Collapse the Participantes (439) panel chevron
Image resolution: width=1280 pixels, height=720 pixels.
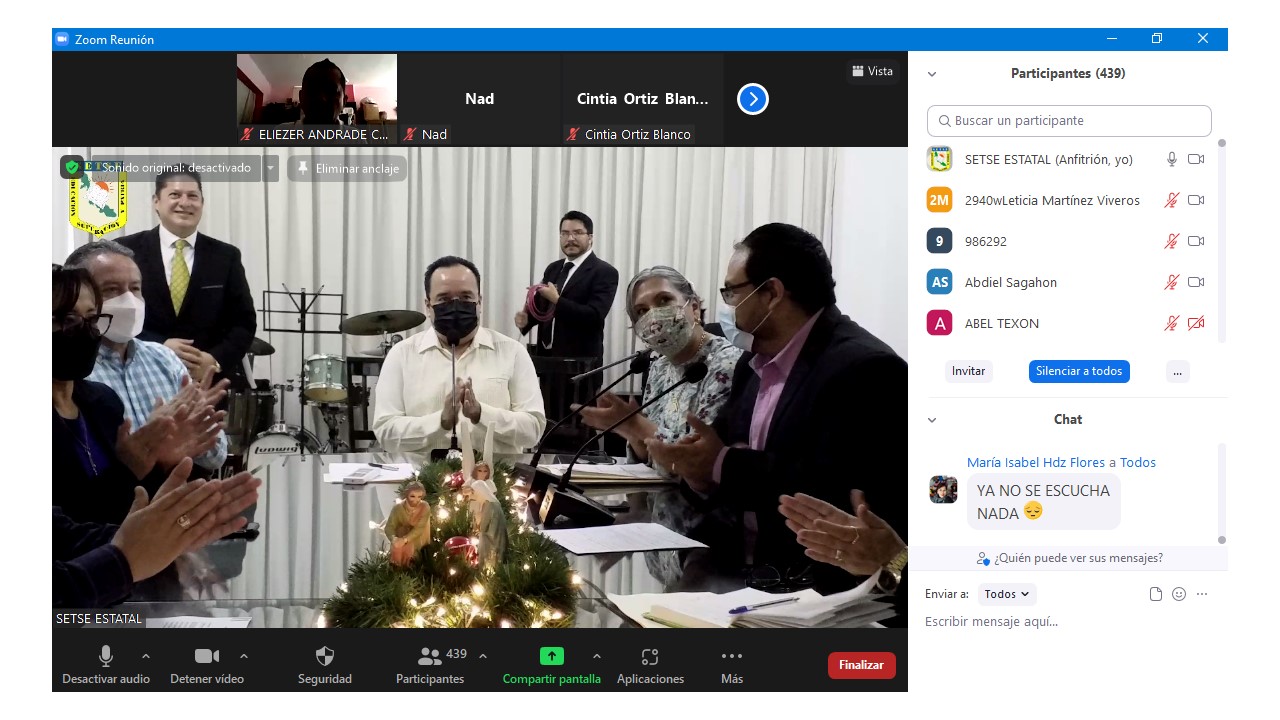point(932,74)
